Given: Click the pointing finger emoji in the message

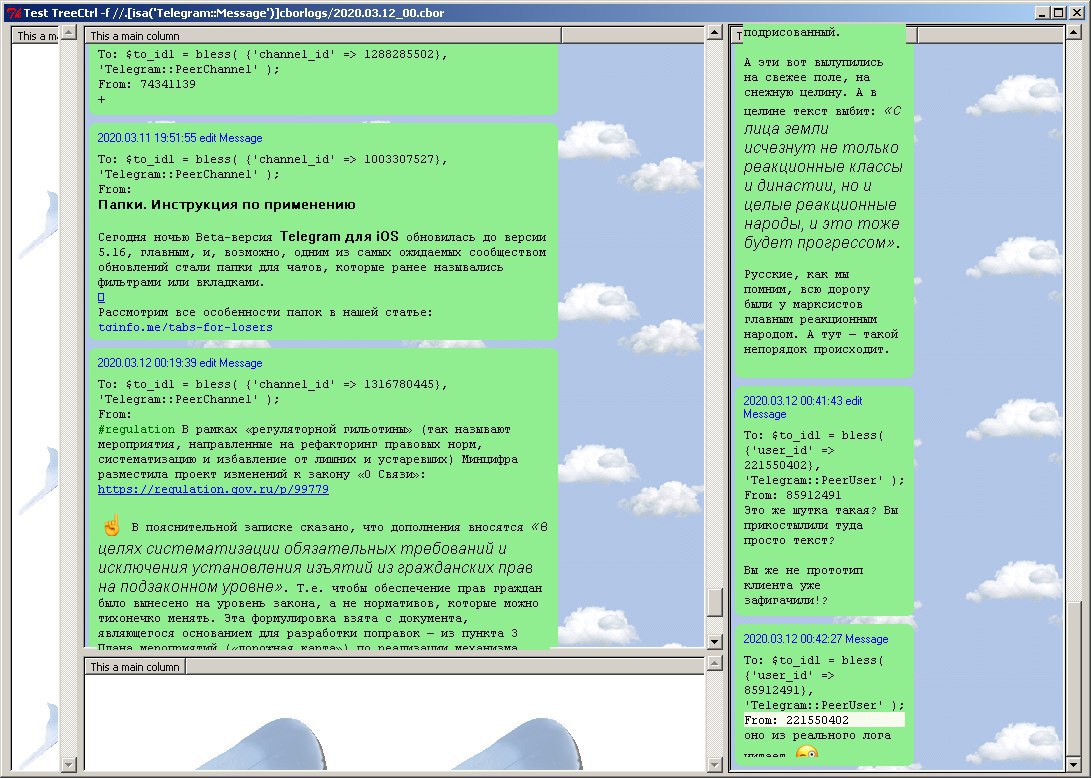Looking at the screenshot, I should coord(111,525).
